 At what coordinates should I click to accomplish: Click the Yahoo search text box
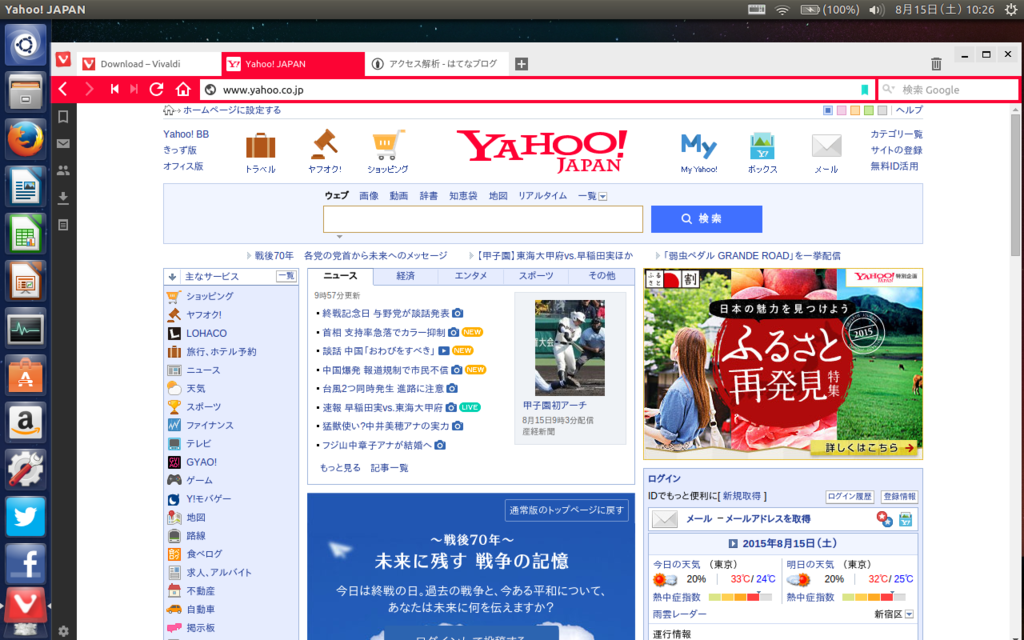pos(483,219)
